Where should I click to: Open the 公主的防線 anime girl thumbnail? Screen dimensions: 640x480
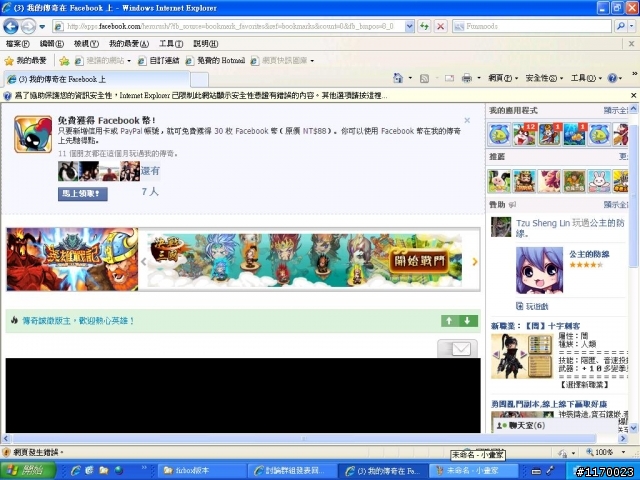(540, 270)
